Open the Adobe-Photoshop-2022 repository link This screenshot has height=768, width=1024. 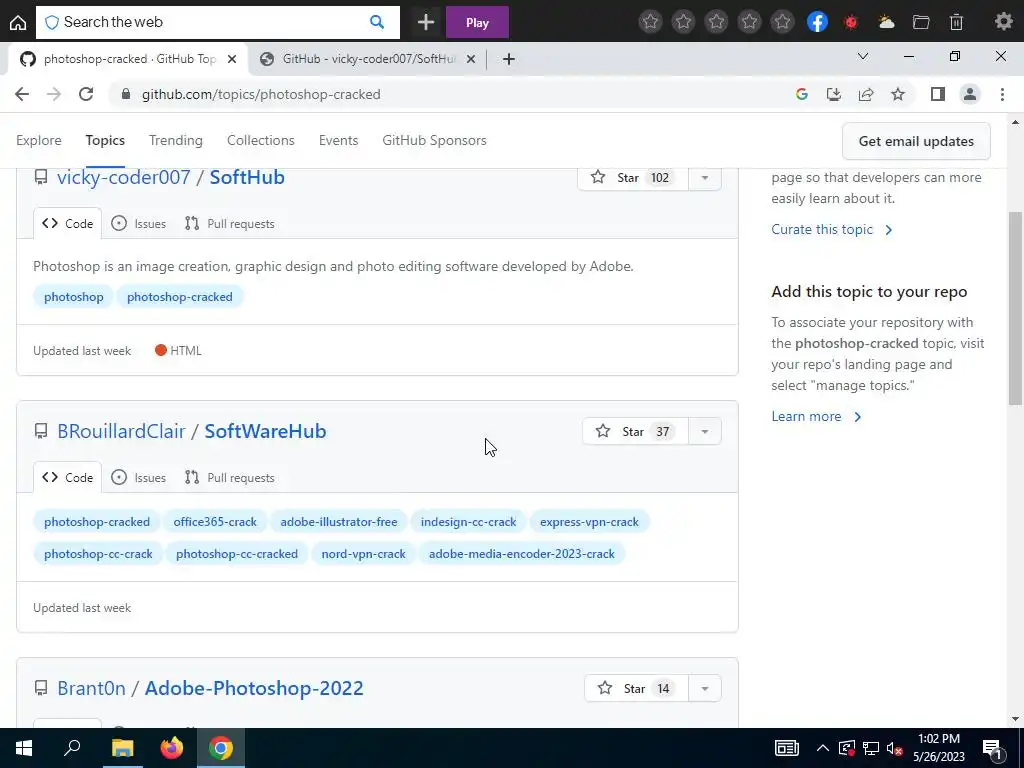click(253, 688)
